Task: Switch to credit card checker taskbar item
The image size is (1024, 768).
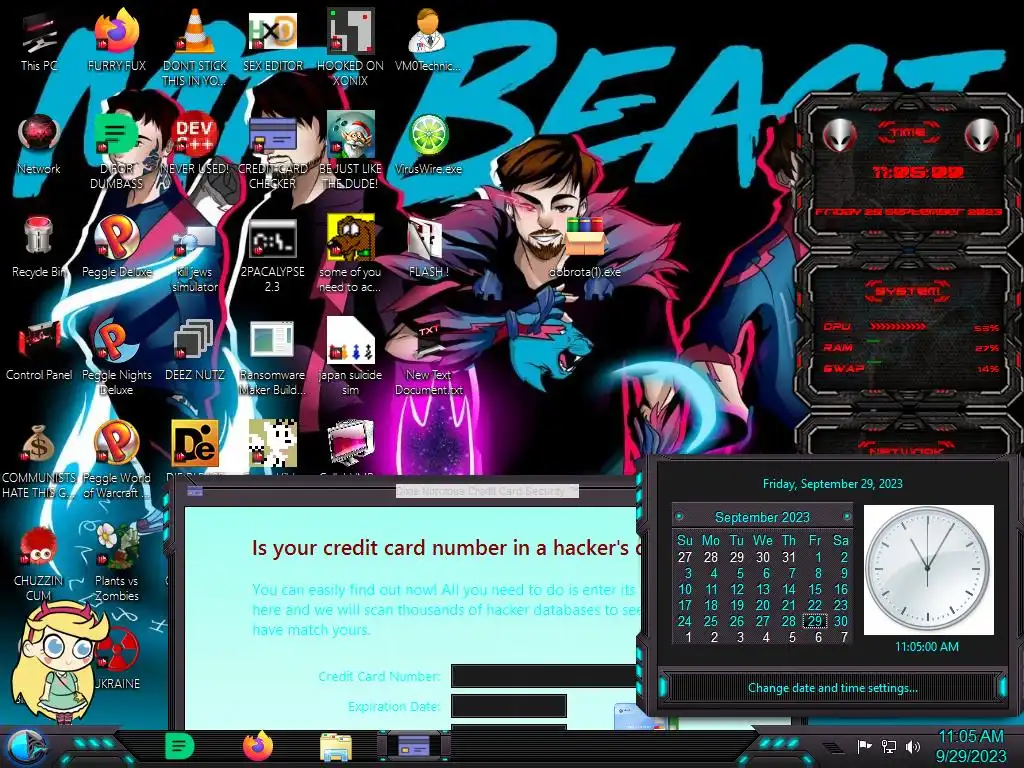Action: pos(413,746)
